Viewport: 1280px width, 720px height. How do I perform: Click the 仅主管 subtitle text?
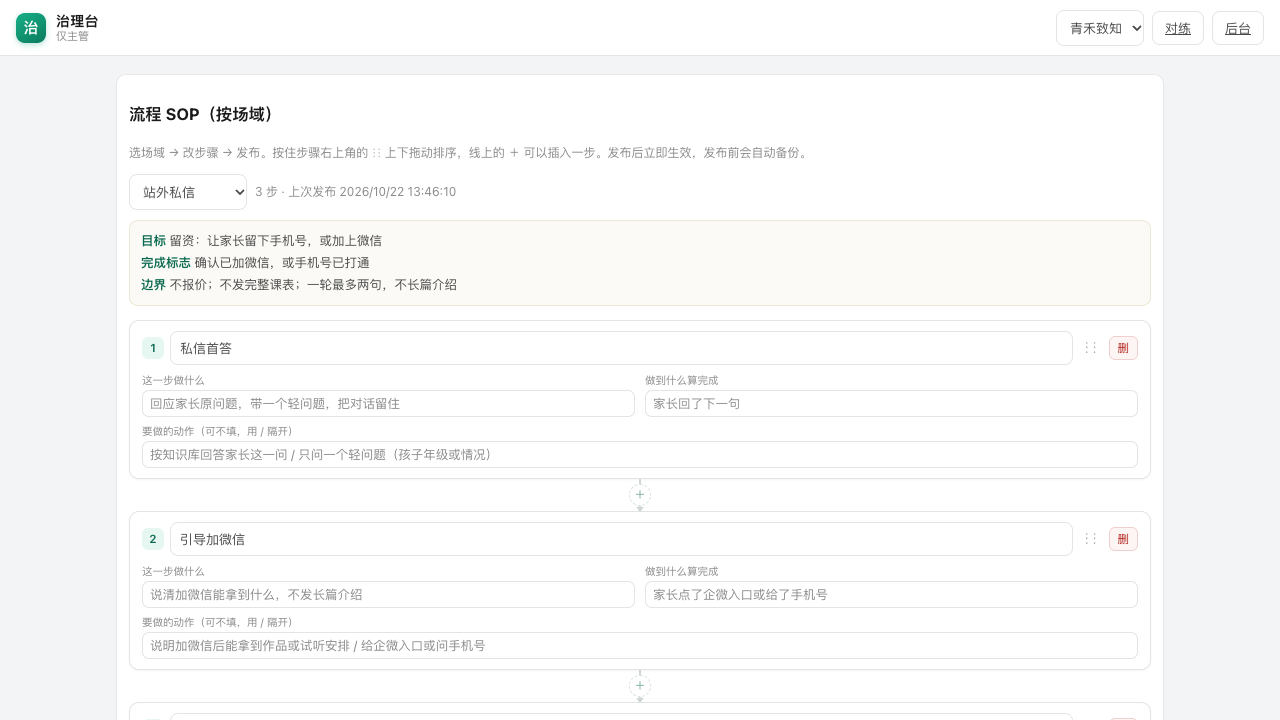72,36
